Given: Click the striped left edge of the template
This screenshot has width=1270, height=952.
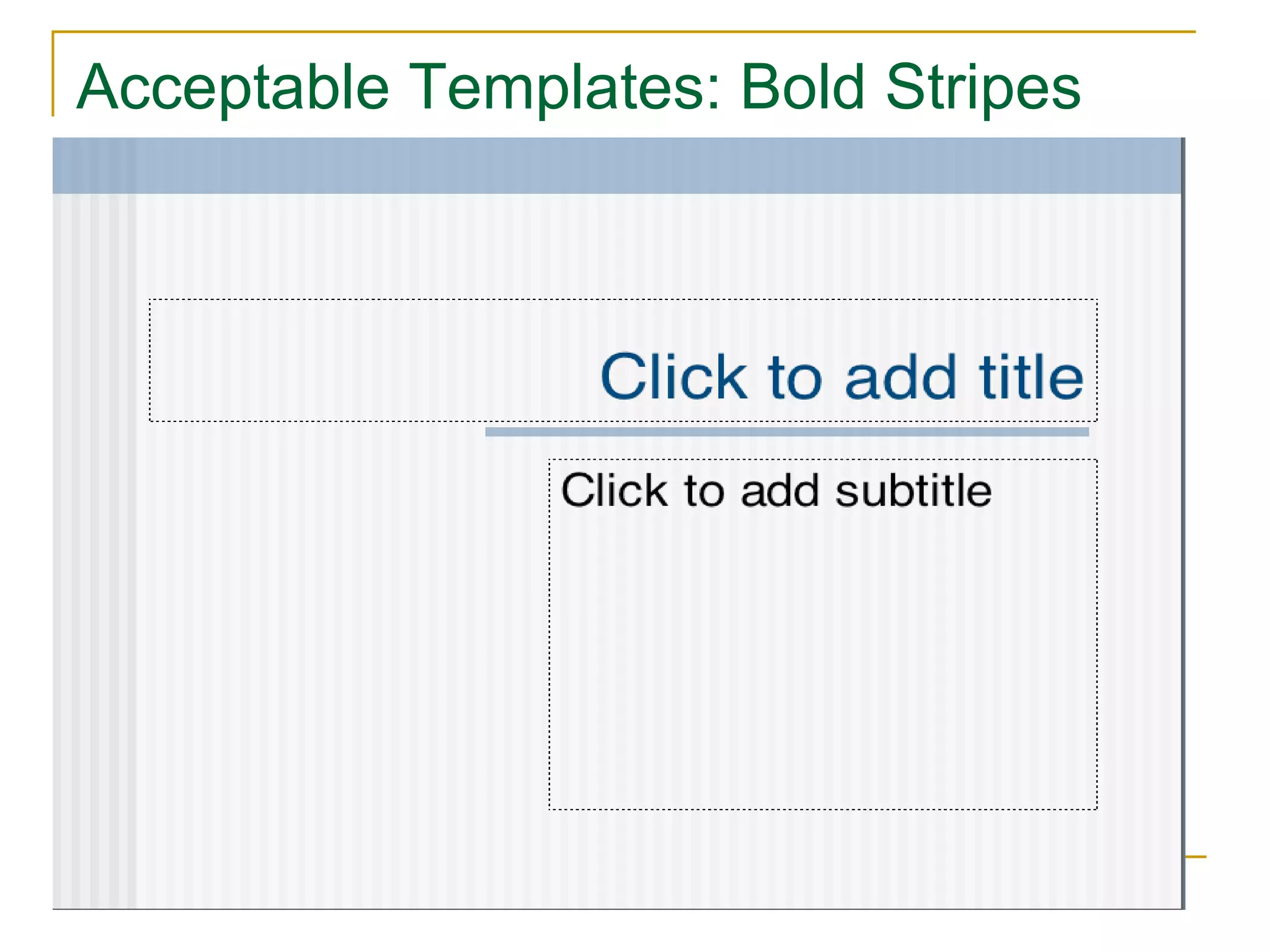Looking at the screenshot, I should [94, 550].
